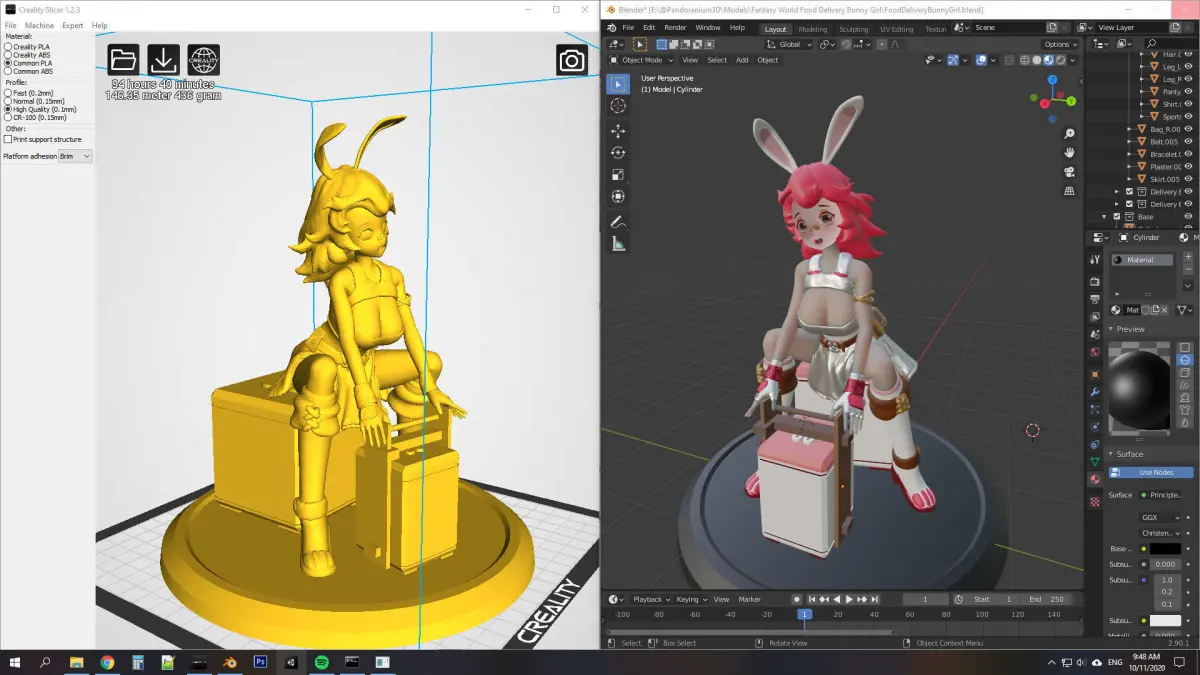Click the white Subsurface Color swatch

coord(1165,620)
